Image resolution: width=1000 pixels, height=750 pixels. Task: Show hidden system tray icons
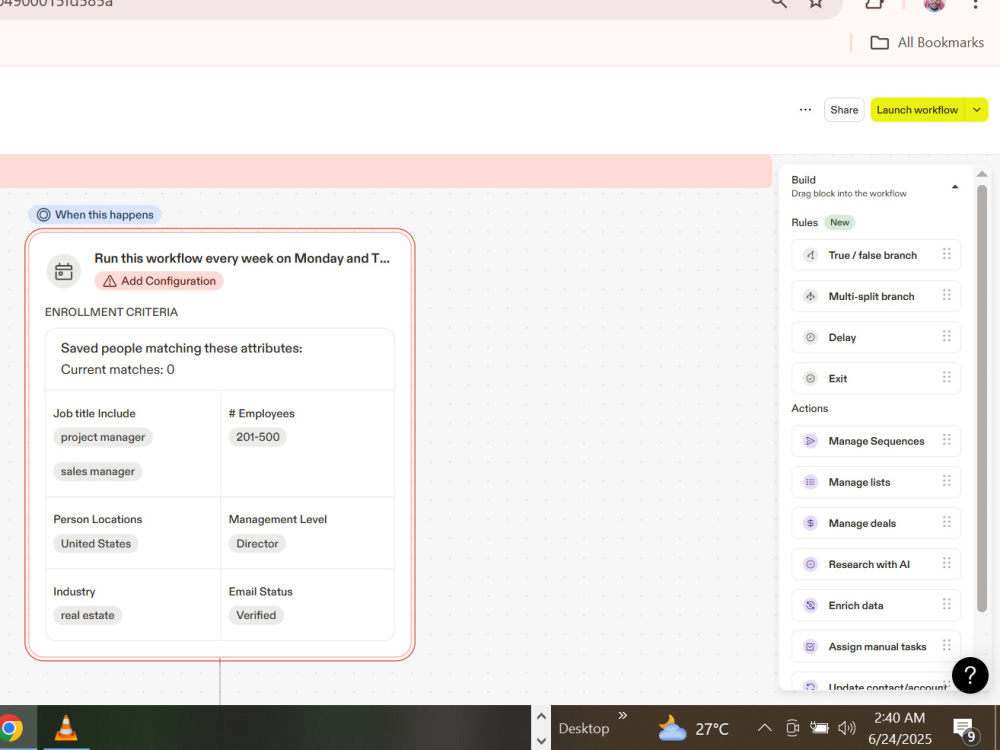tap(764, 728)
